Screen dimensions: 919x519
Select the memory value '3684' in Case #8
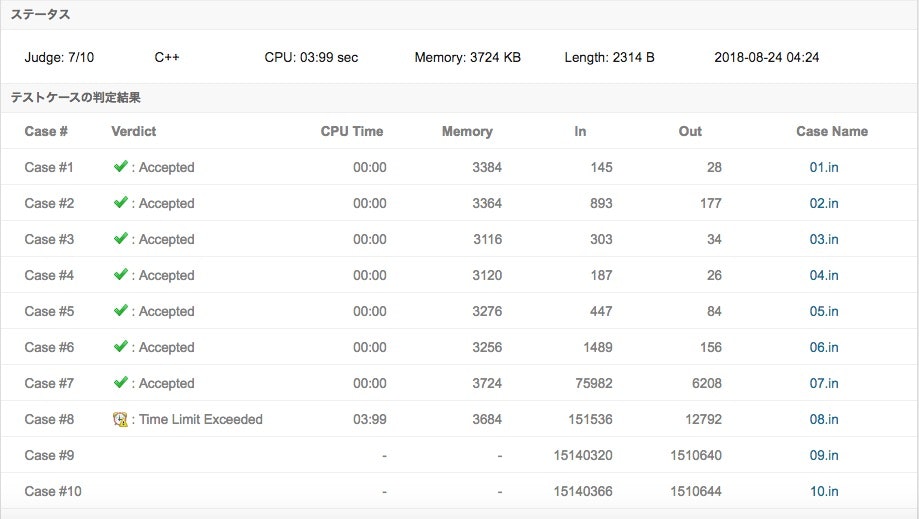coord(487,419)
